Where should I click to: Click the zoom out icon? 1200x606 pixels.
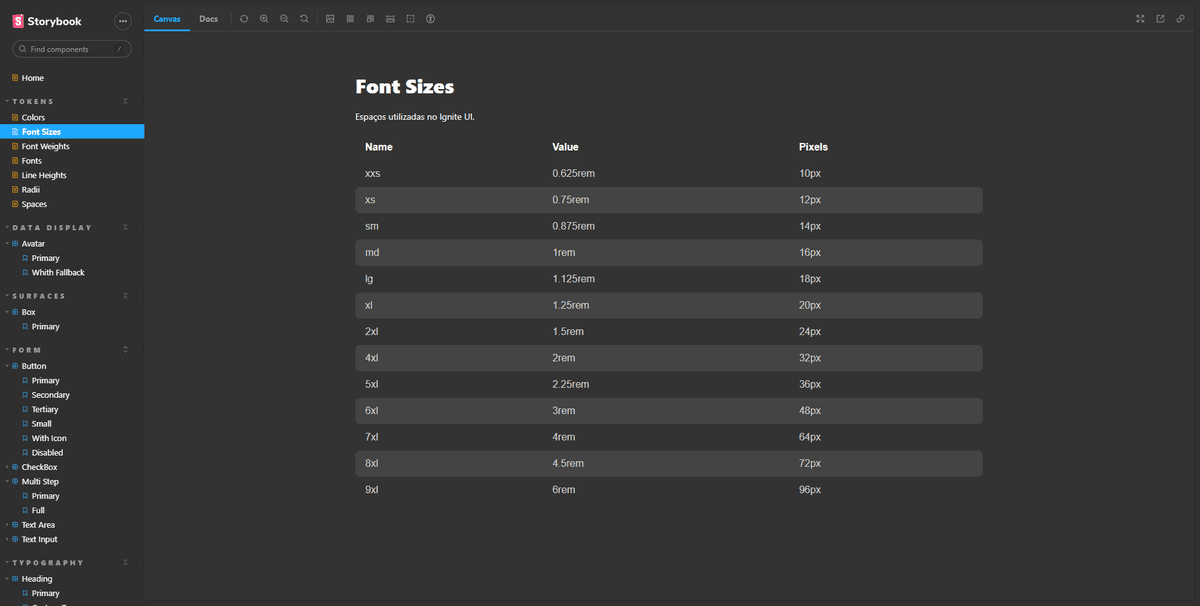click(284, 19)
